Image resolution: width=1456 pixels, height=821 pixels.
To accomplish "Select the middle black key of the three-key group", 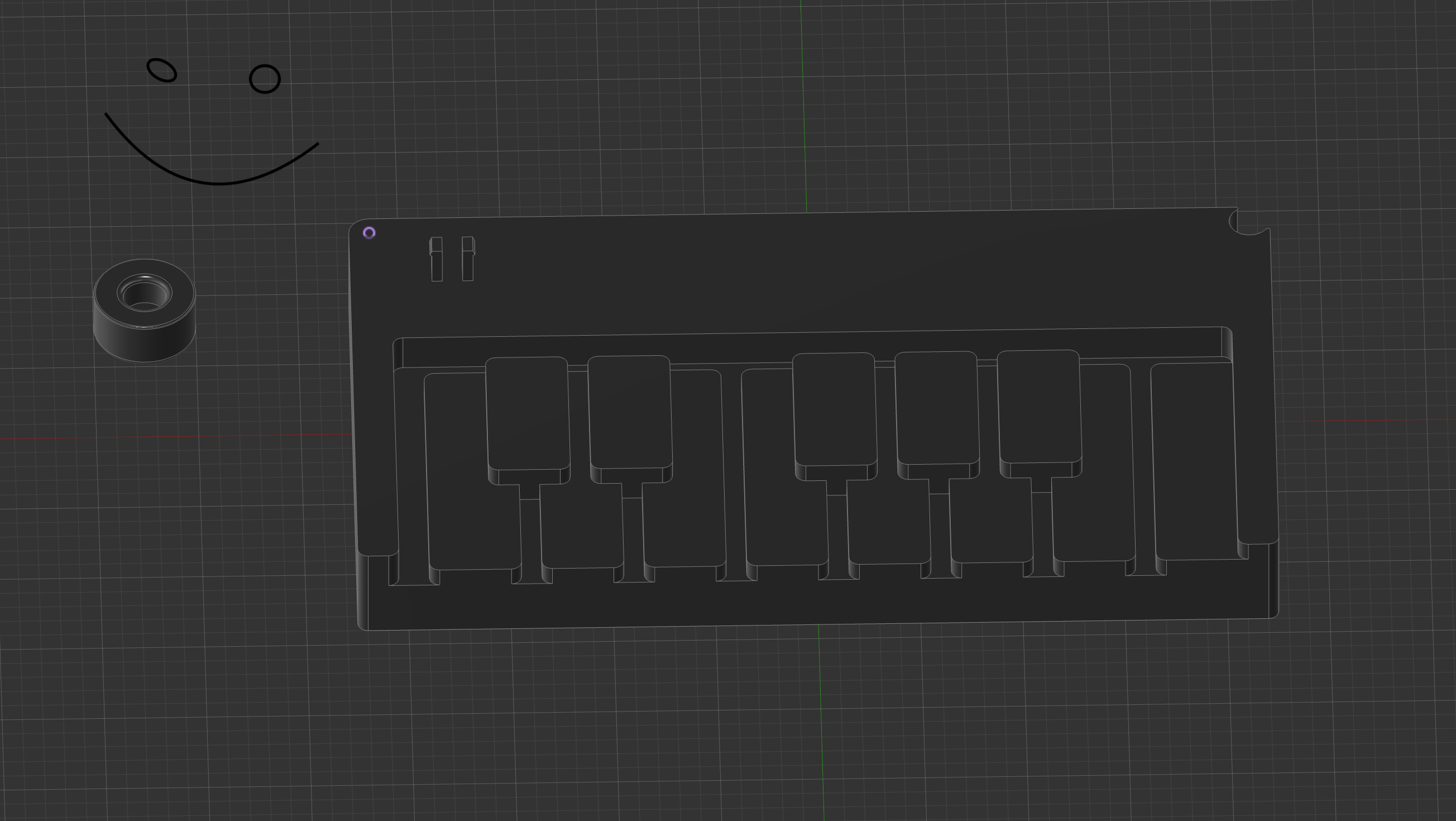I will [x=937, y=407].
